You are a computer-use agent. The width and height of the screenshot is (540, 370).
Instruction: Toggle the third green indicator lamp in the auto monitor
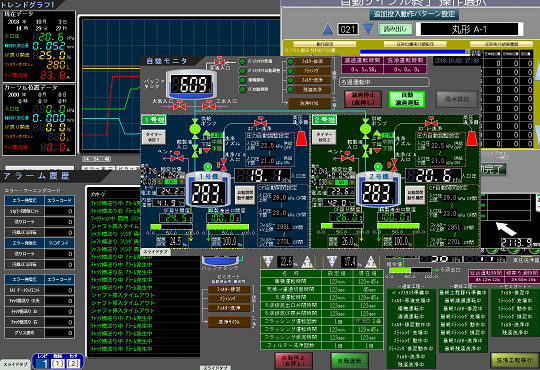[242, 80]
